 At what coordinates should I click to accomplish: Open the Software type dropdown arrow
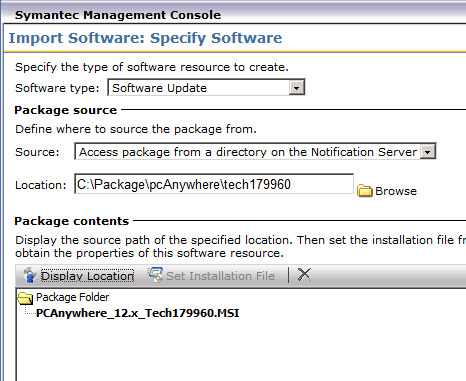coord(296,88)
